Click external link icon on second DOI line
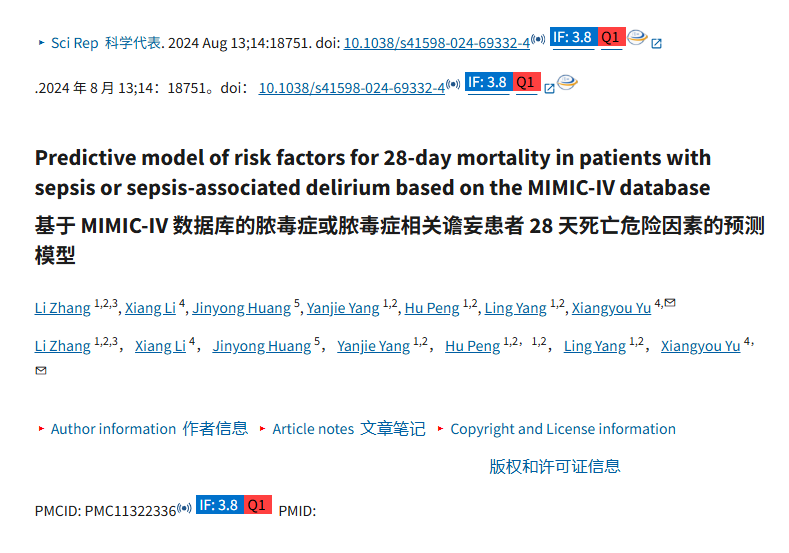The width and height of the screenshot is (789, 553). [549, 89]
